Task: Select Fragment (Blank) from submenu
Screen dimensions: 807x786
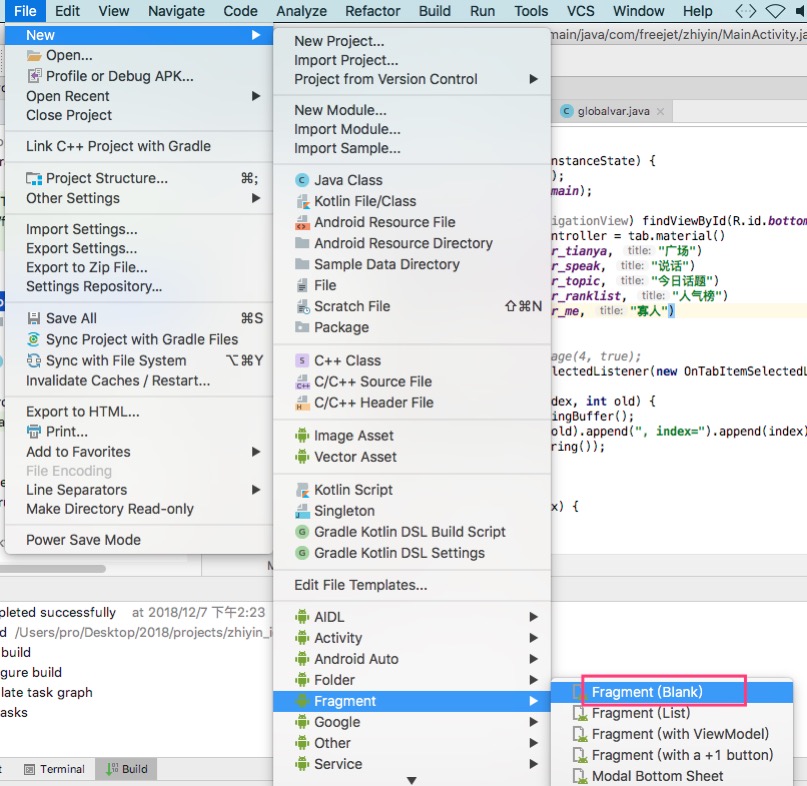Action: click(x=672, y=692)
